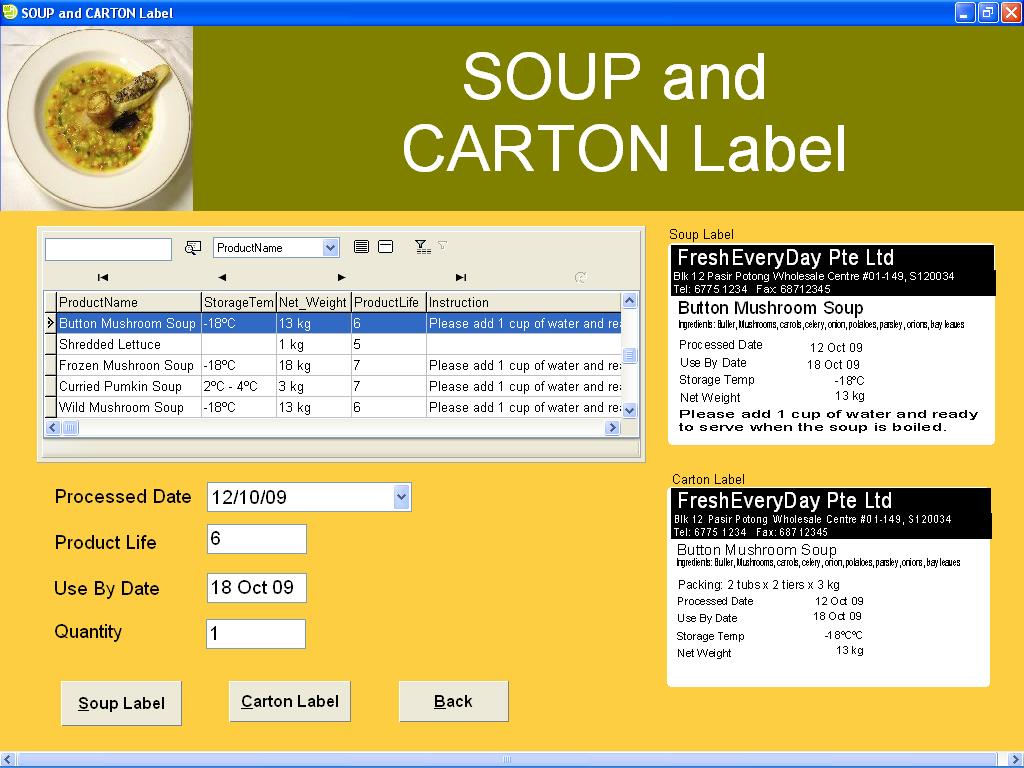Jump to the last record icon
The image size is (1024, 768).
(x=460, y=277)
